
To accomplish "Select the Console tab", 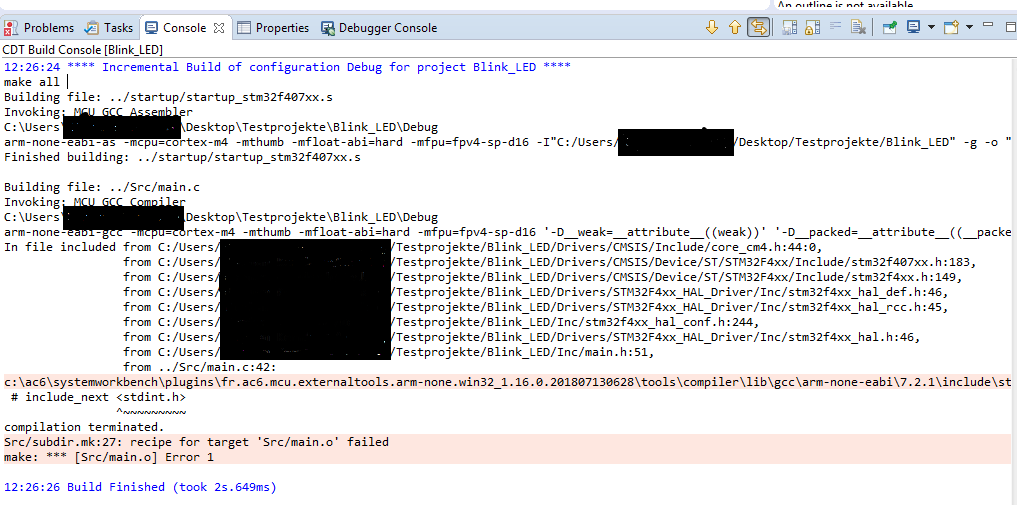I will click(184, 28).
